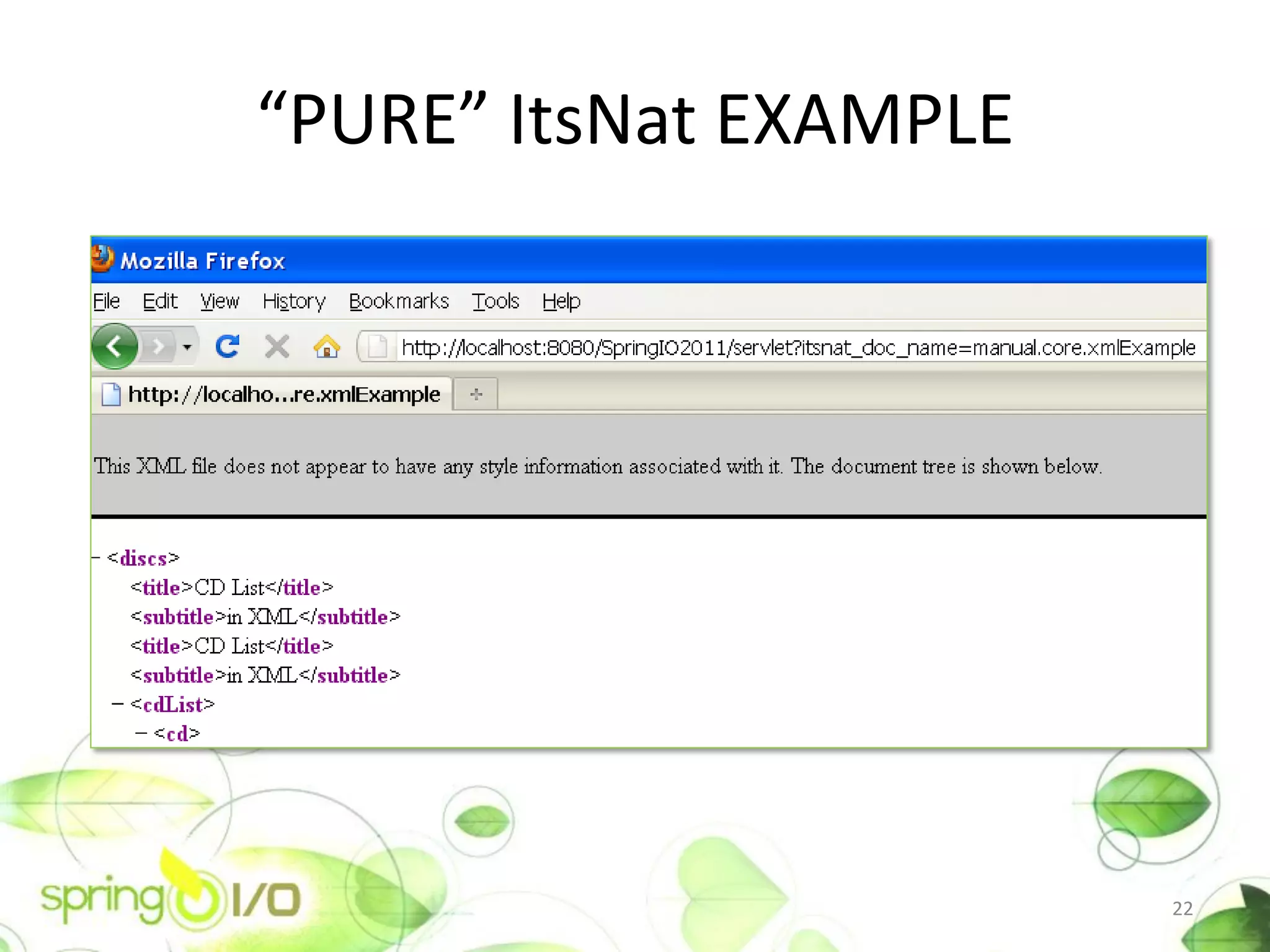Click the first subtitle in XML line
Image resolution: width=1270 pixels, height=952 pixels.
coord(265,616)
